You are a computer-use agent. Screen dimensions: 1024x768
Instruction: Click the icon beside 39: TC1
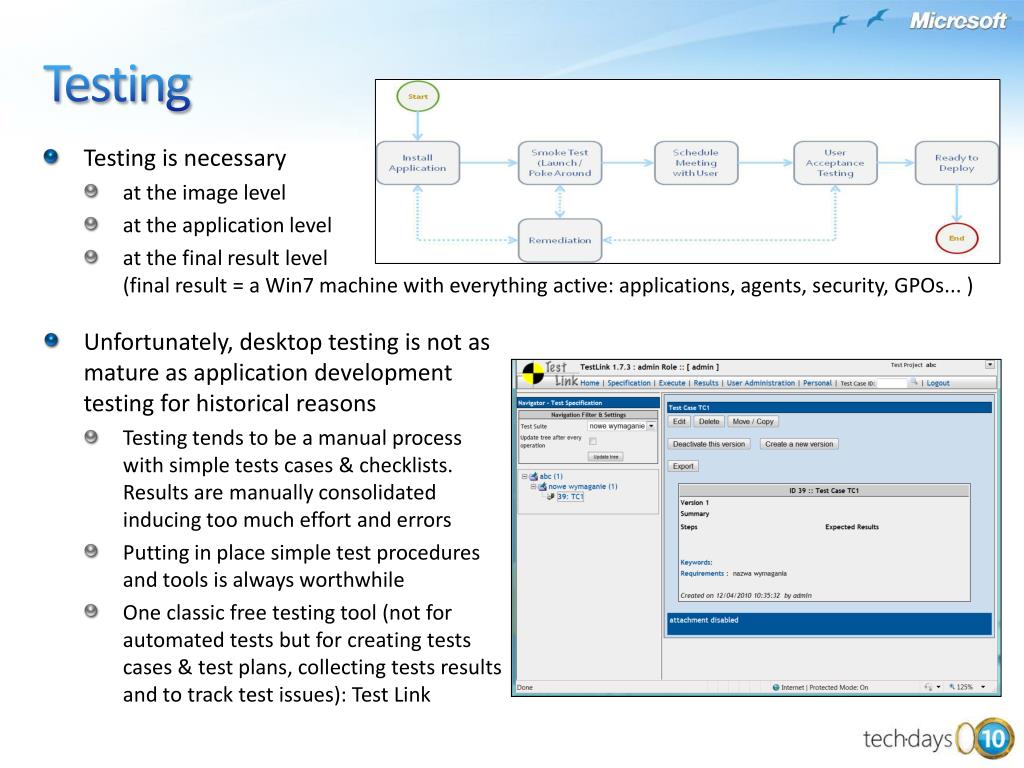(x=551, y=497)
